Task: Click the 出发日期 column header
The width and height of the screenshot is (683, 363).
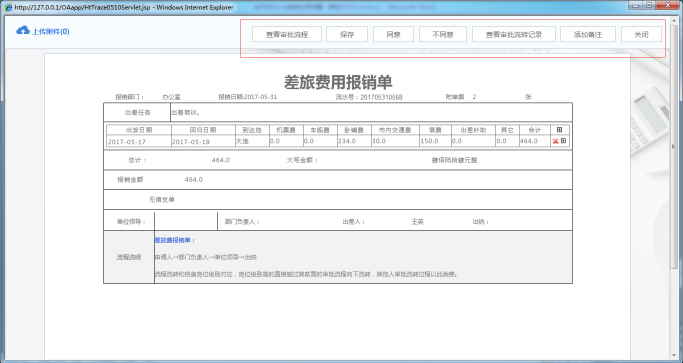Action: [139, 130]
